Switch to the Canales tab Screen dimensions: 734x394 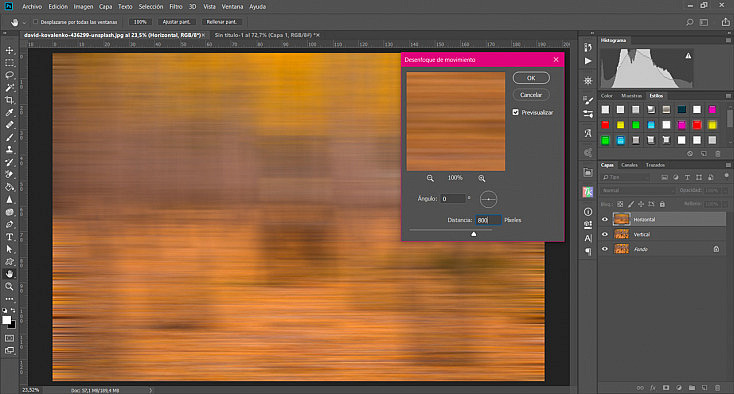tap(629, 165)
